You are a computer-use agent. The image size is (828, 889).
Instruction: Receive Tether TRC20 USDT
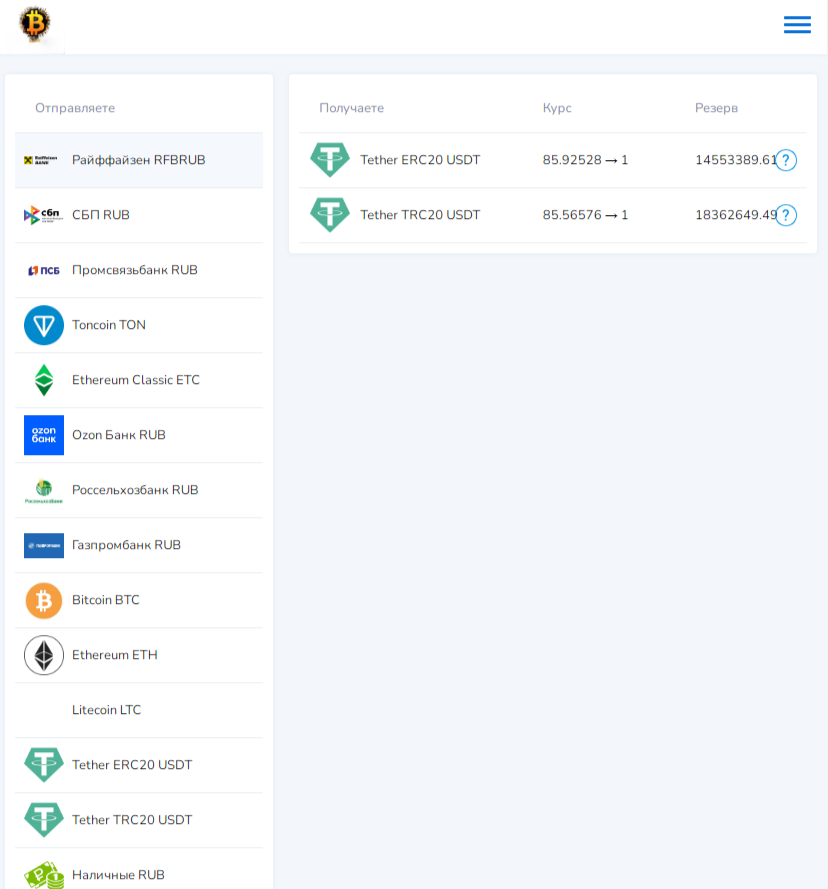coord(420,215)
